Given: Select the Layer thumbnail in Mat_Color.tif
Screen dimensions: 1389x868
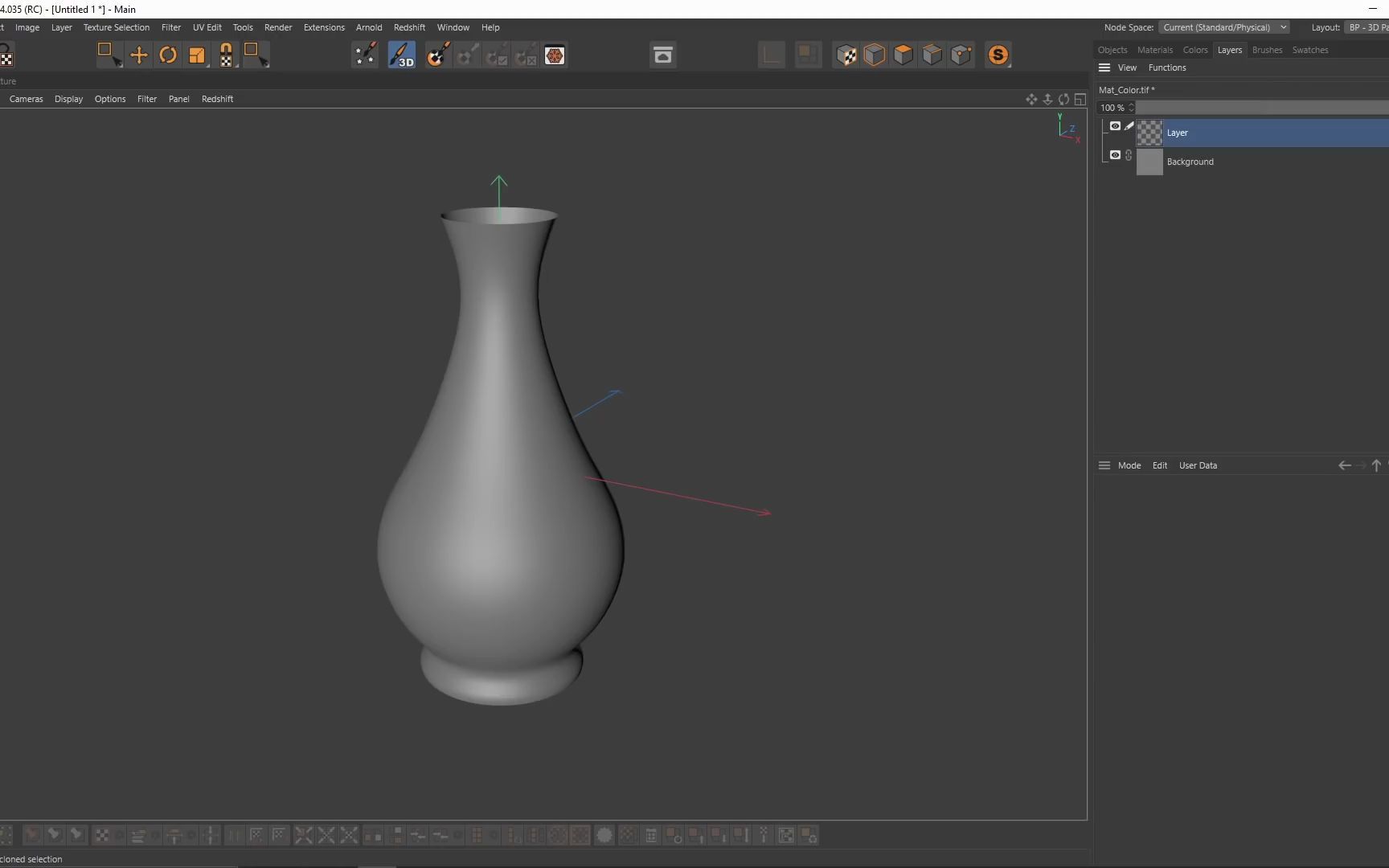Looking at the screenshot, I should [1149, 133].
